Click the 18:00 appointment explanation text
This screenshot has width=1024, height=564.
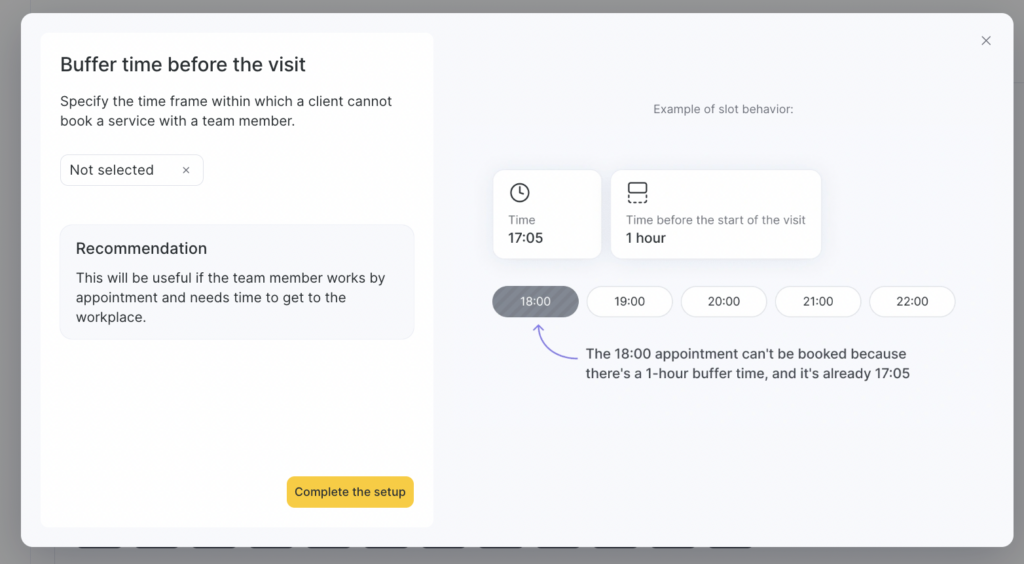tap(747, 364)
